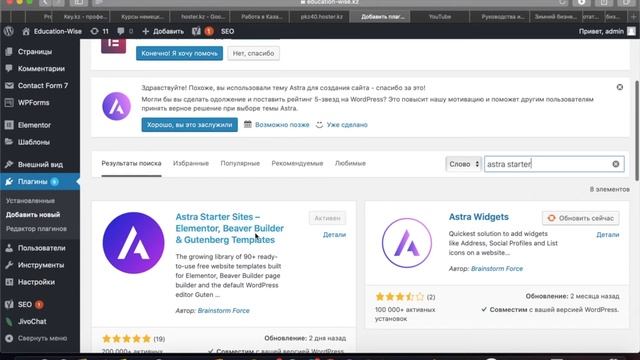Open Настройки sidebar item
The width and height of the screenshot is (640, 360).
point(36,282)
